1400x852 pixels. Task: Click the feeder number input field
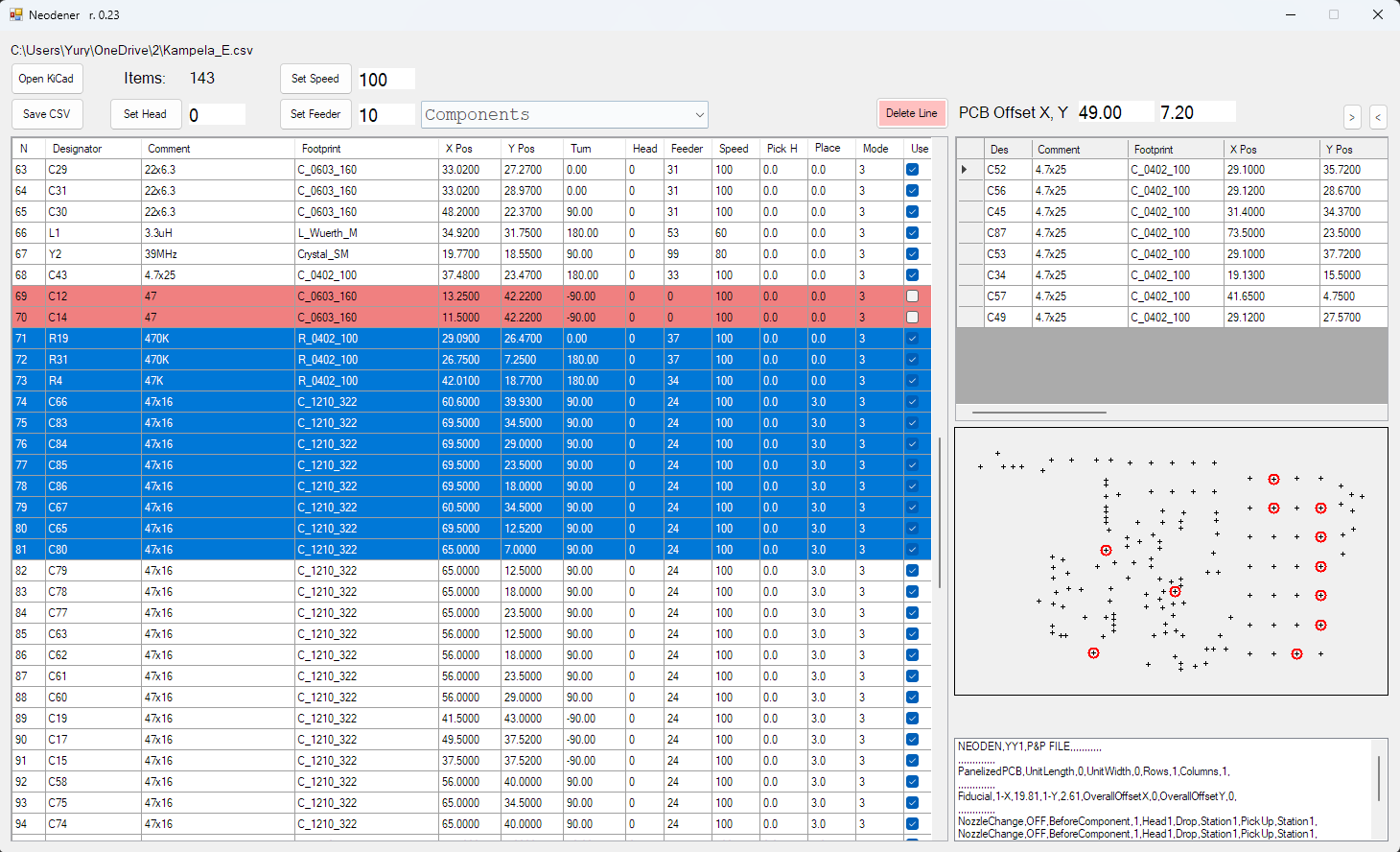click(385, 115)
